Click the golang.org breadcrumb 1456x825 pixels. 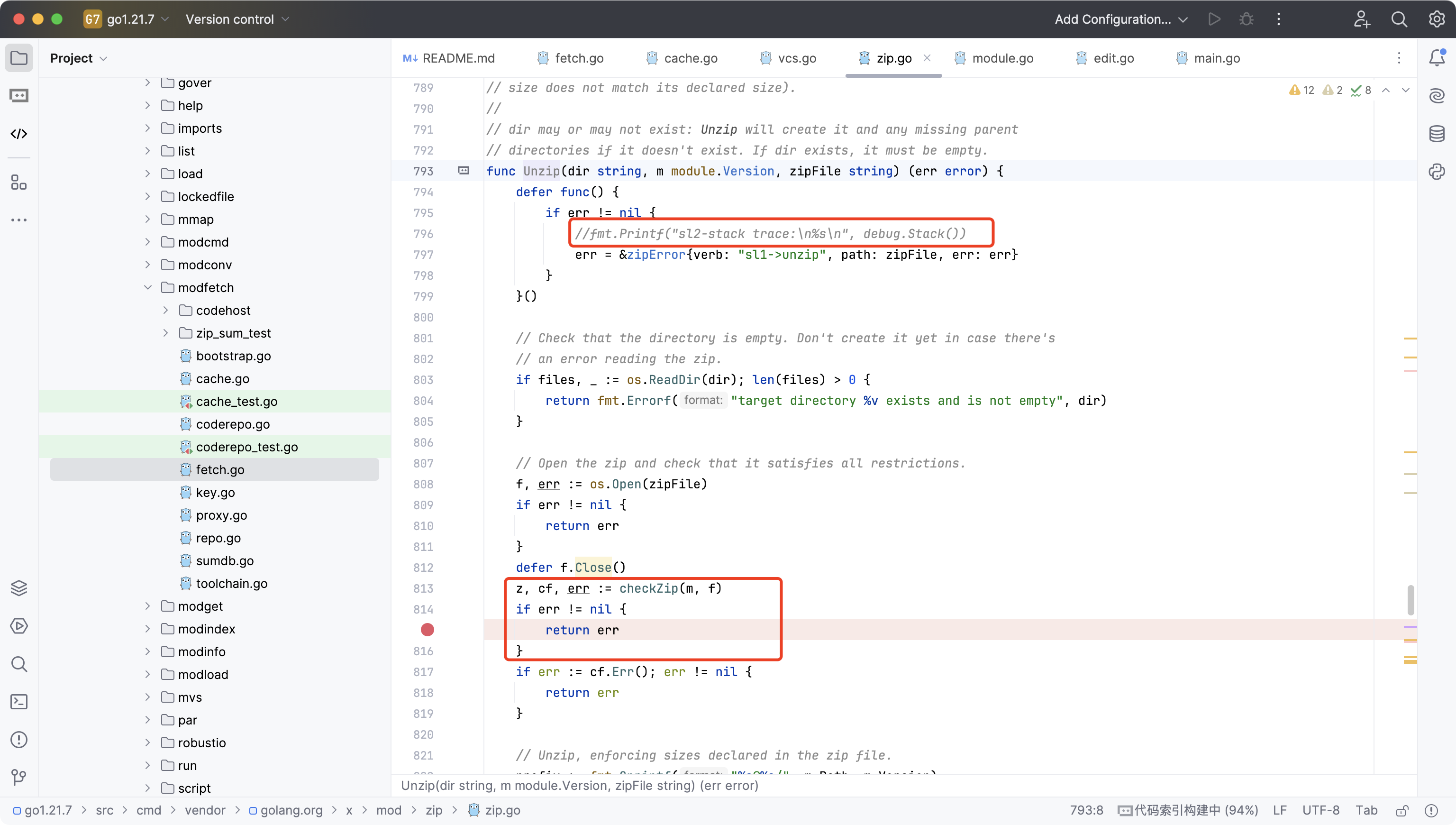pos(285,810)
